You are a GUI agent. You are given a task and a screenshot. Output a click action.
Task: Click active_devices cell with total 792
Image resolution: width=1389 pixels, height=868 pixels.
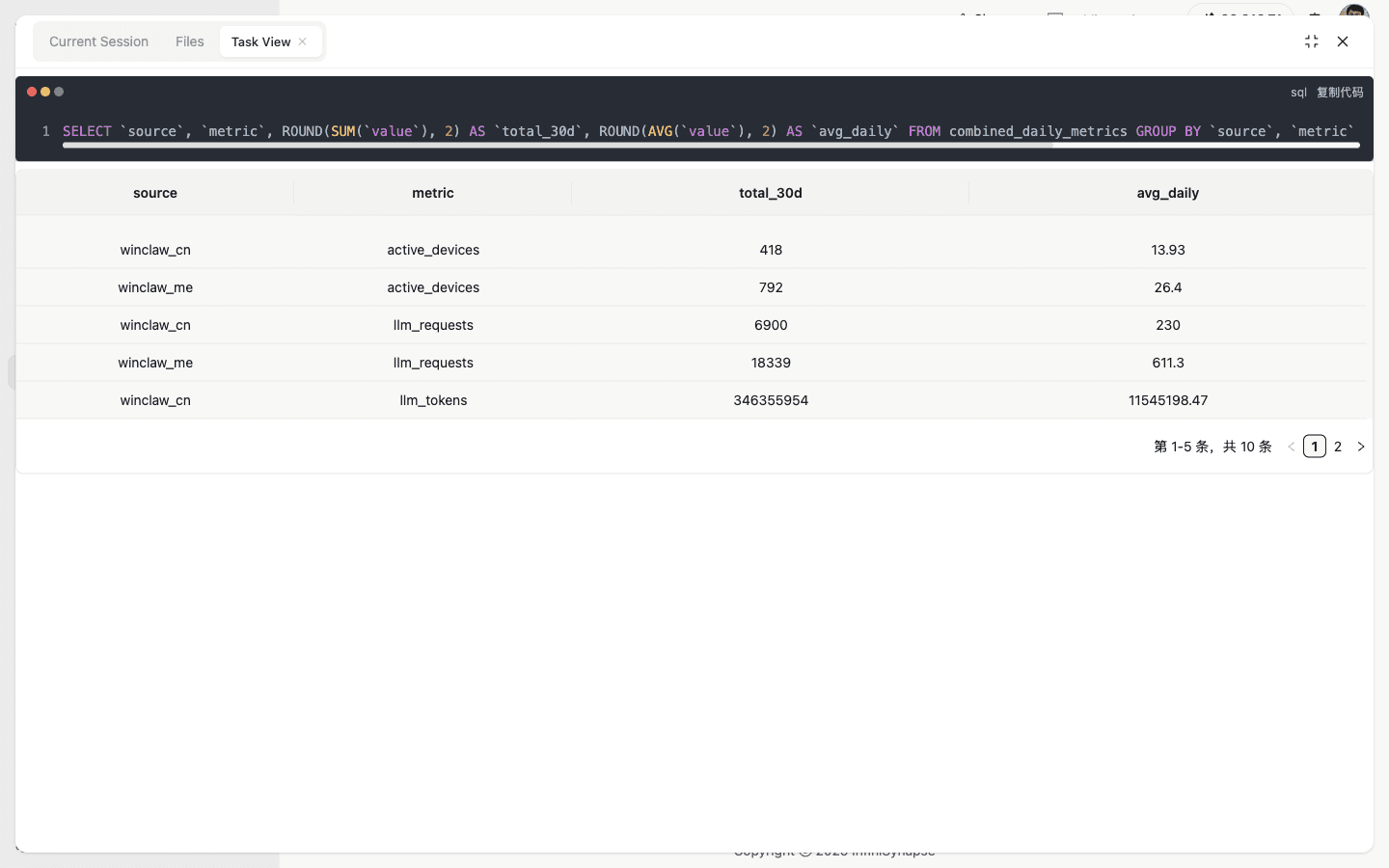[x=433, y=287]
